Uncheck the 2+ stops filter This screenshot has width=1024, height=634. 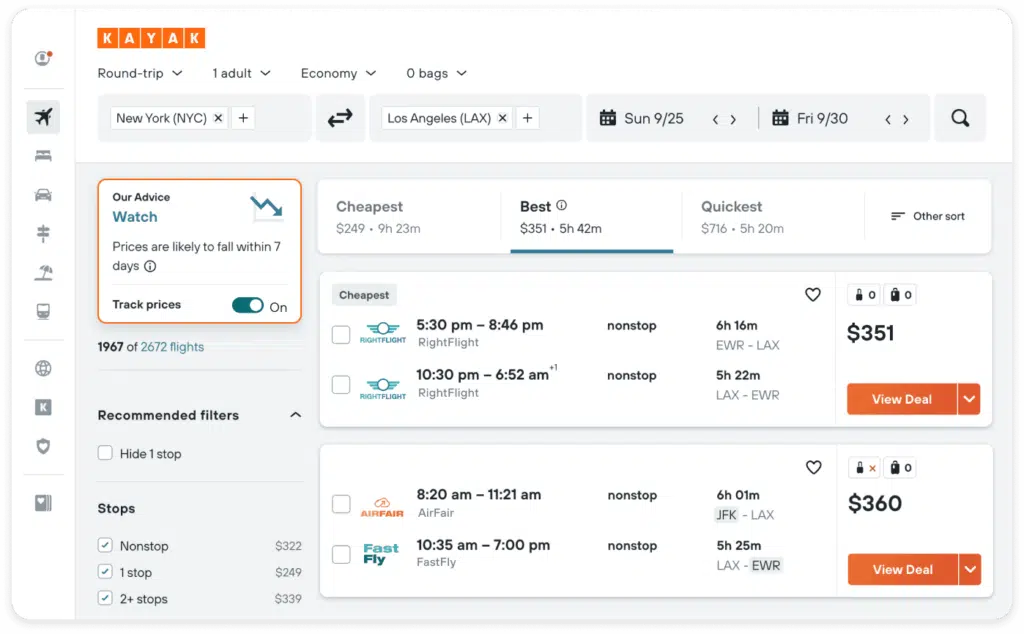coord(105,598)
